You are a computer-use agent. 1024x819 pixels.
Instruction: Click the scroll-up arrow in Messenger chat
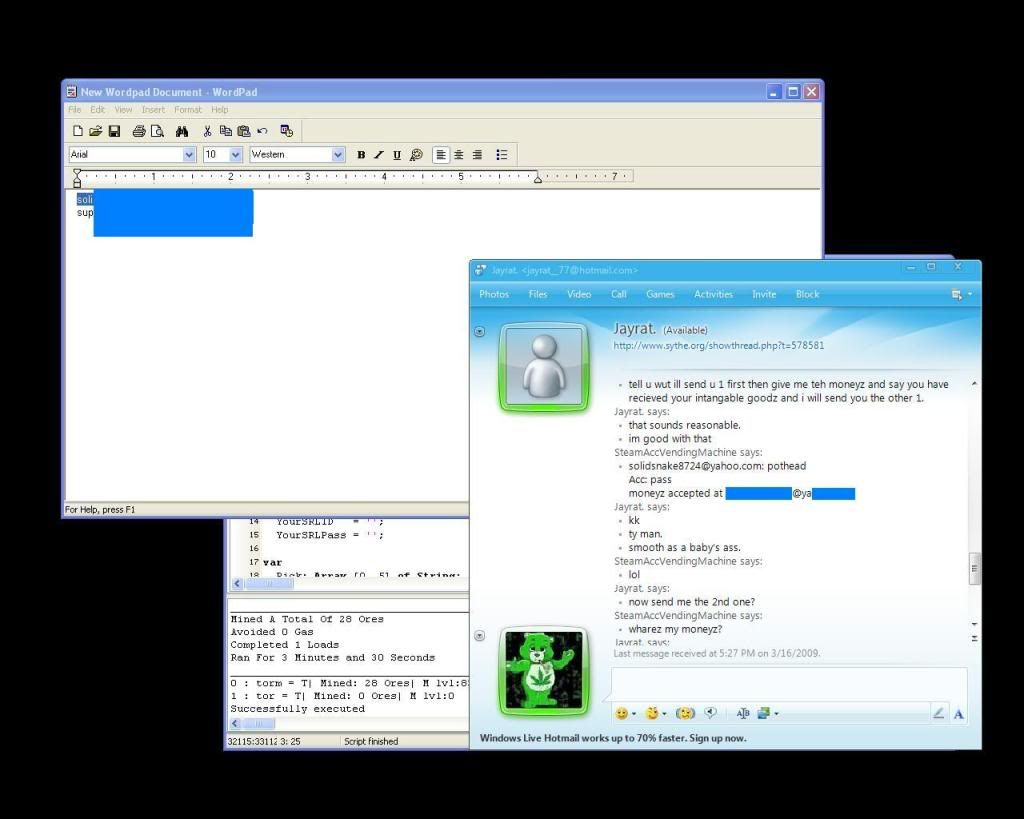click(x=974, y=383)
